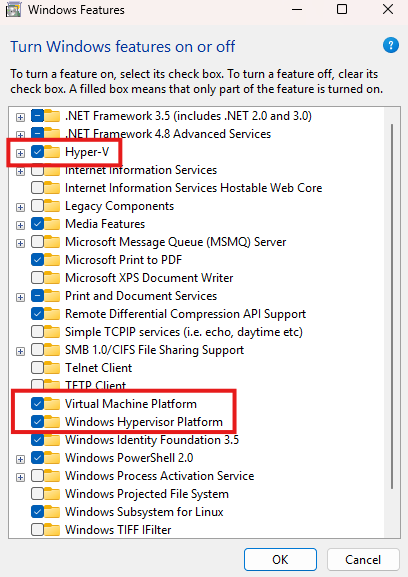The width and height of the screenshot is (408, 577).
Task: Uncheck Virtual Machine Platform checkbox
Action: 38,404
